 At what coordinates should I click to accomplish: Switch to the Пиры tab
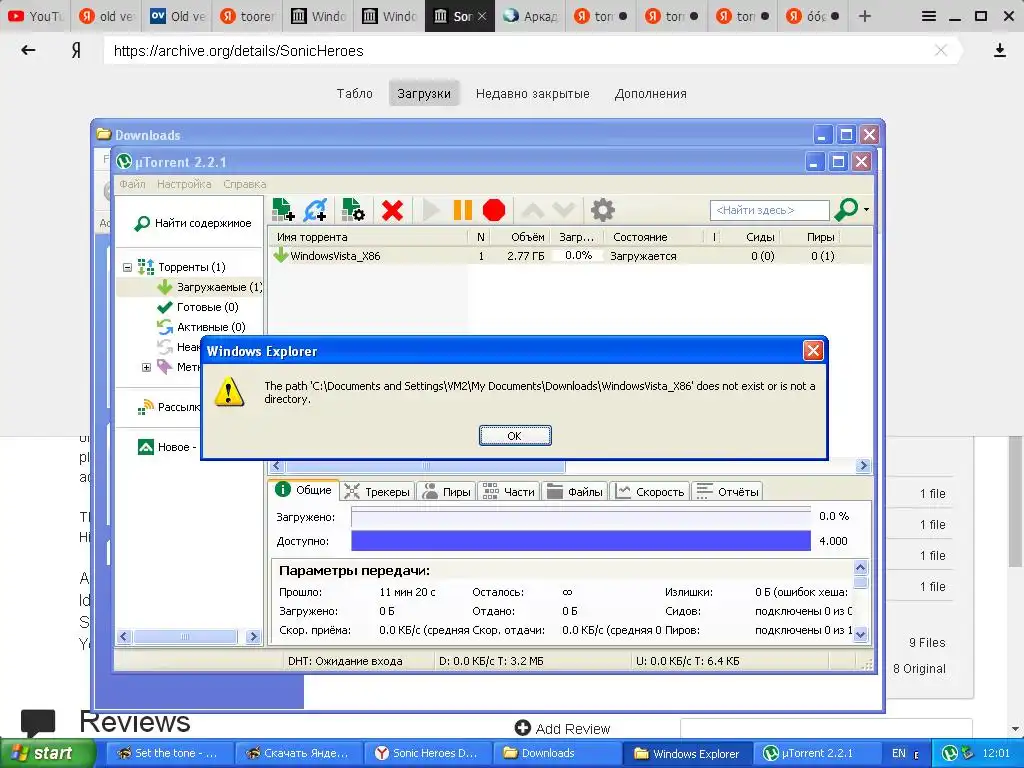click(447, 492)
